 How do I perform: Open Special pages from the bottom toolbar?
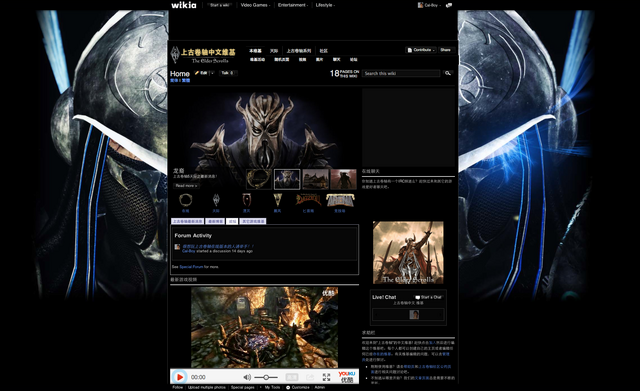click(x=242, y=387)
